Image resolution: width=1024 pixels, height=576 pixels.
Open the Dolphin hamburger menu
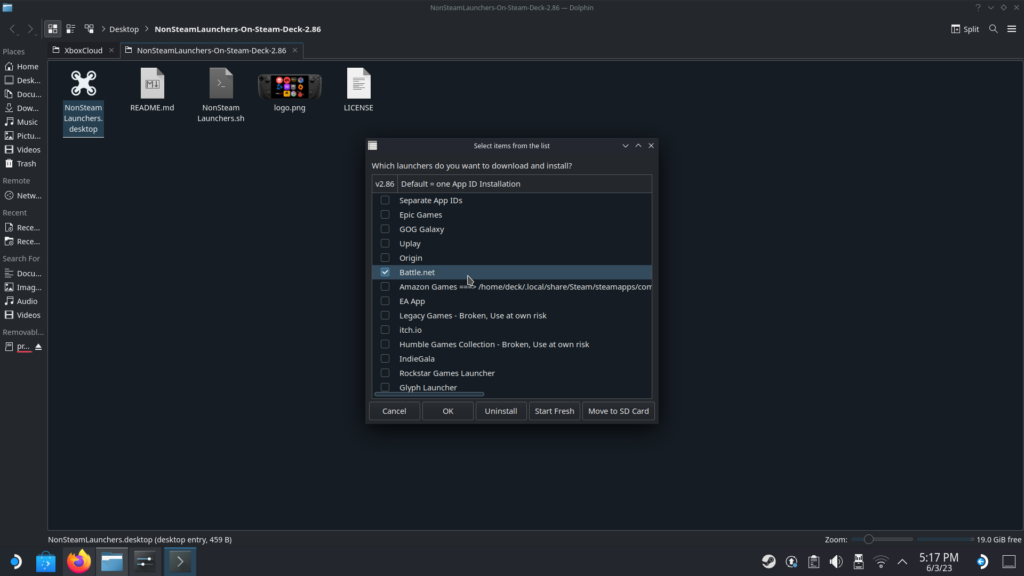click(x=1011, y=29)
